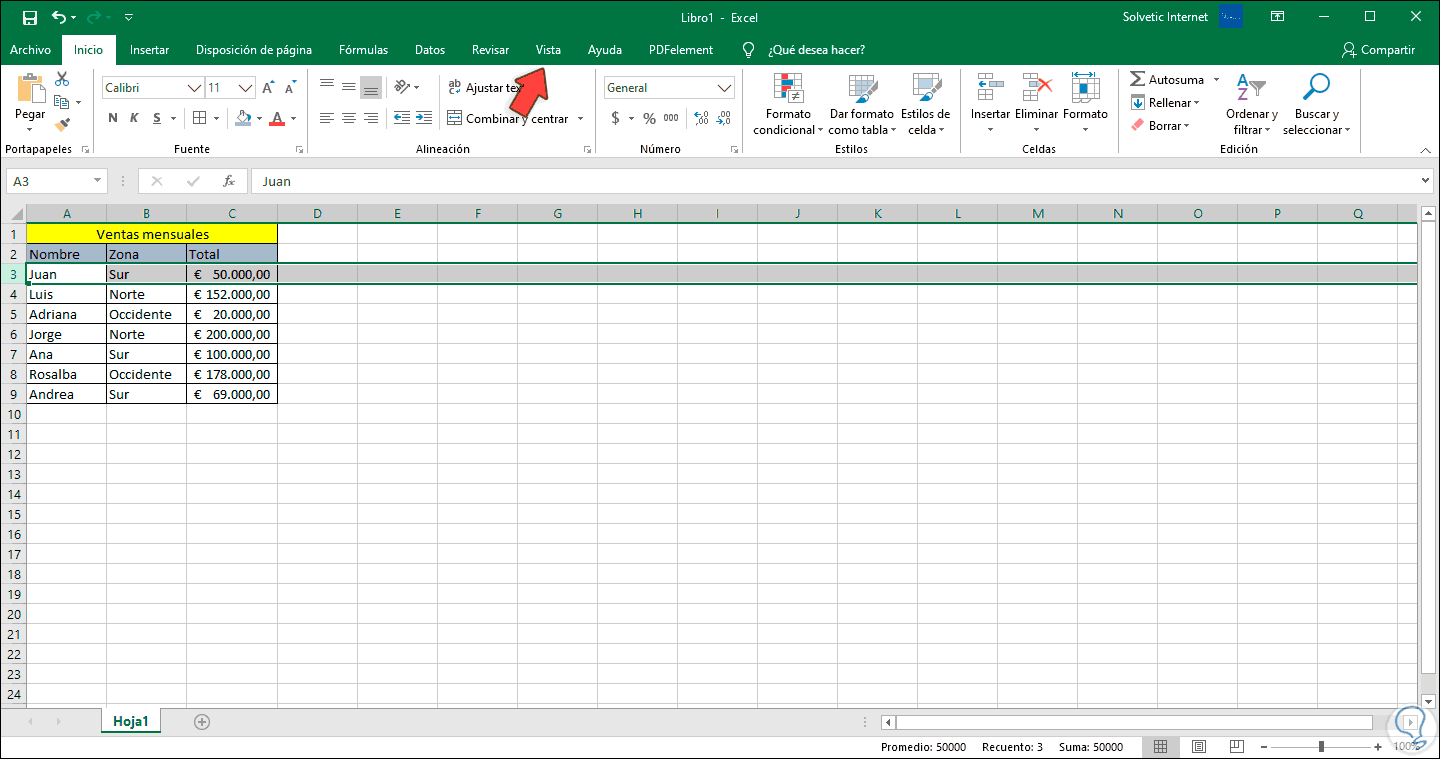Toggle bold (N) formatting

tap(113, 118)
